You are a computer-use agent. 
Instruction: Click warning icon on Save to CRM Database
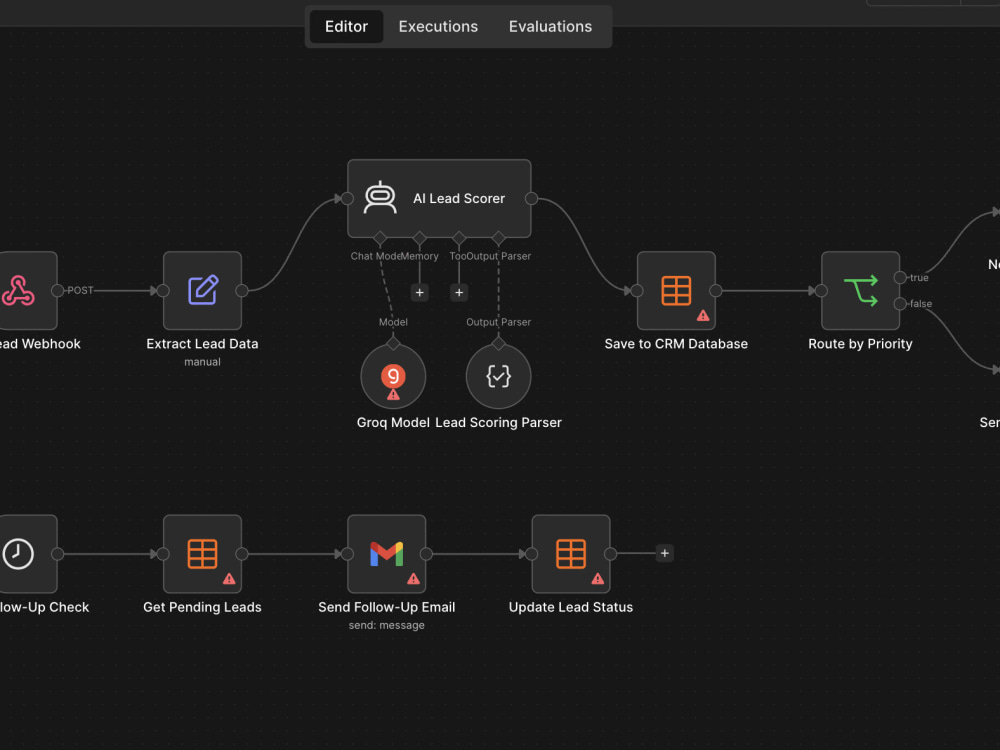tap(703, 315)
